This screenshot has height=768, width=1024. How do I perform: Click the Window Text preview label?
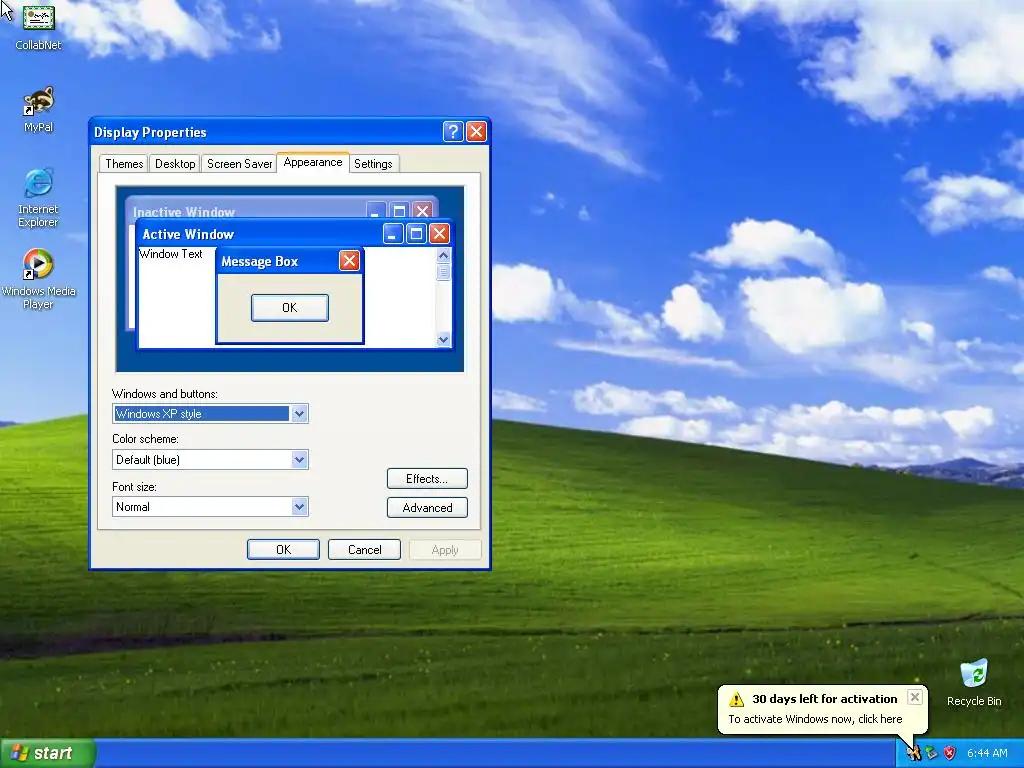[x=170, y=254]
